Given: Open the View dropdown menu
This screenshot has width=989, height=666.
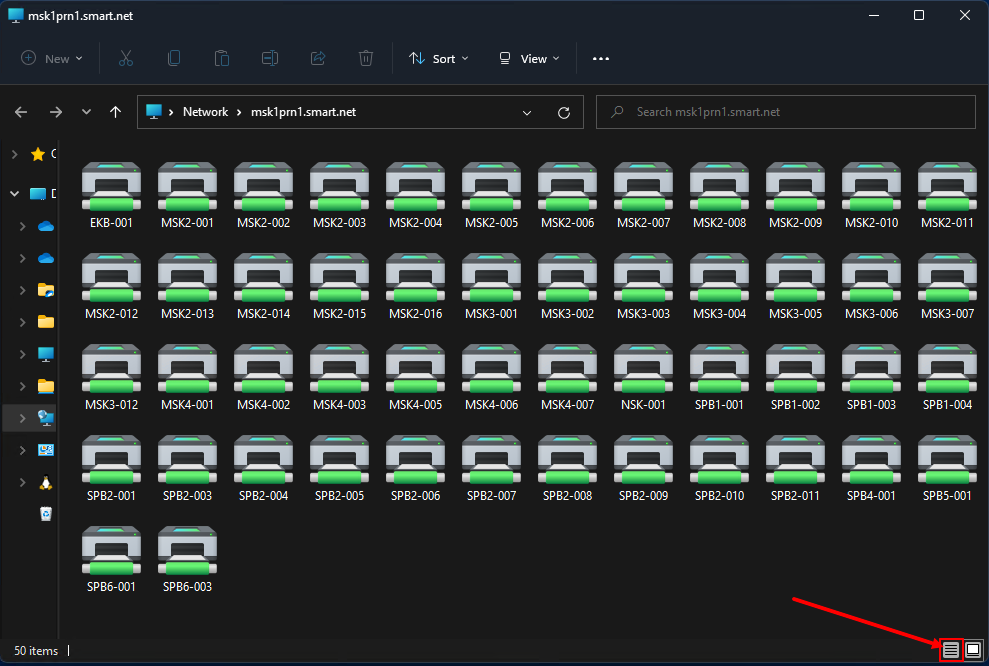Looking at the screenshot, I should point(529,59).
